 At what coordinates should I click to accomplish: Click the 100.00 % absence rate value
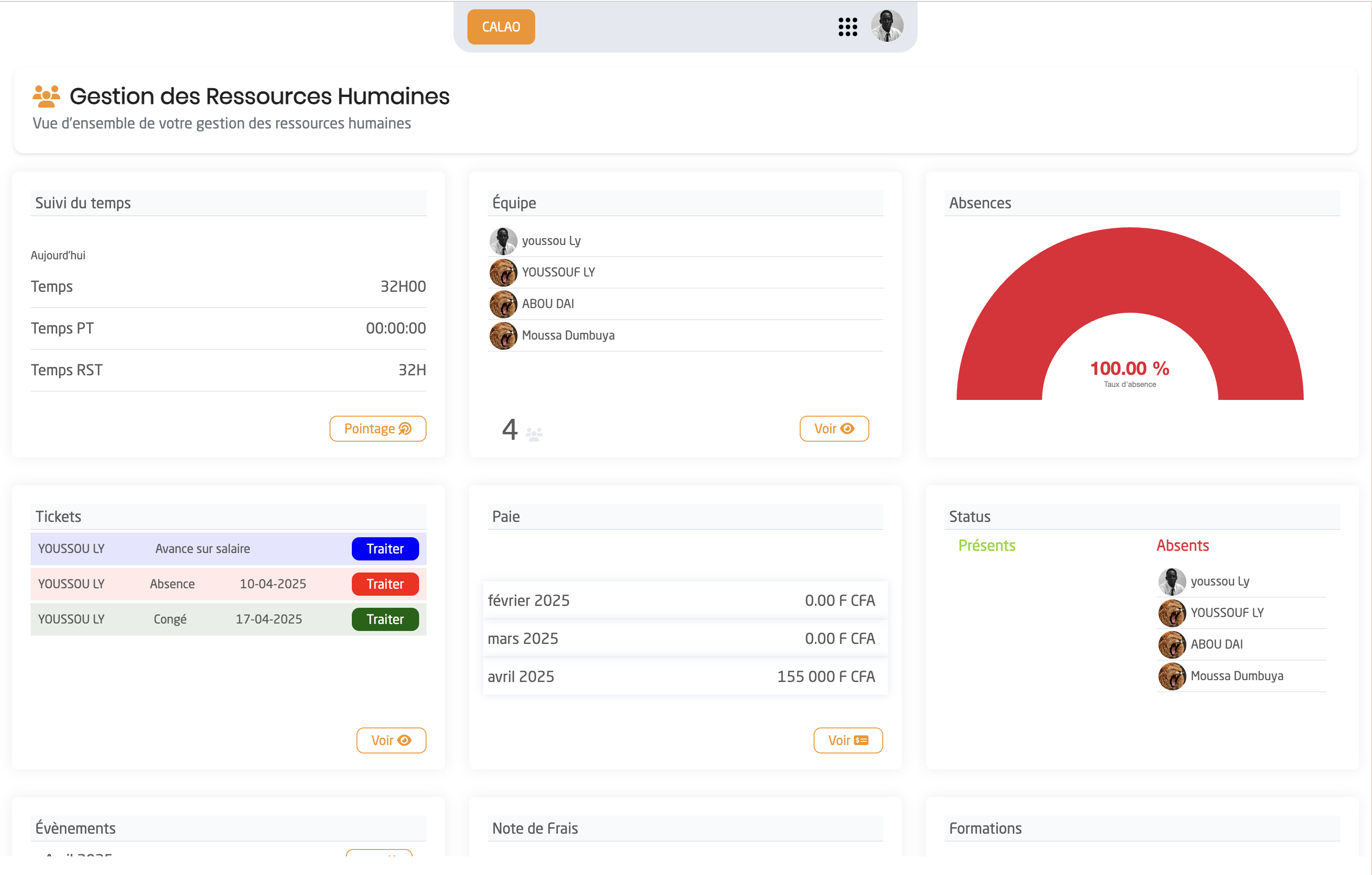tap(1129, 368)
